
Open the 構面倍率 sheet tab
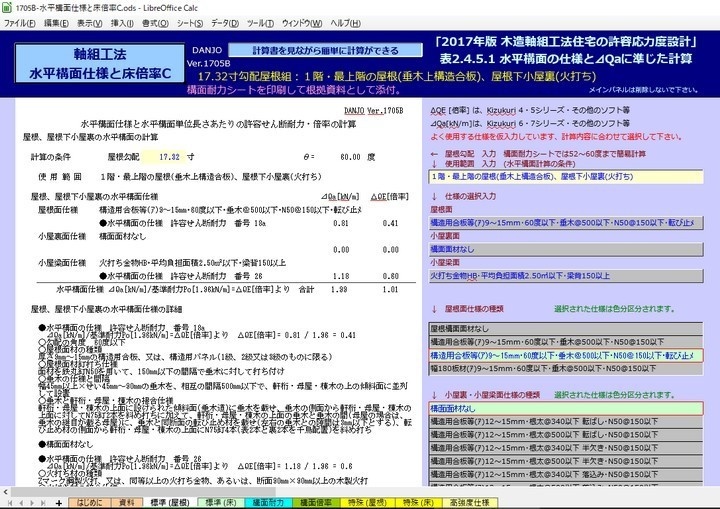point(316,503)
